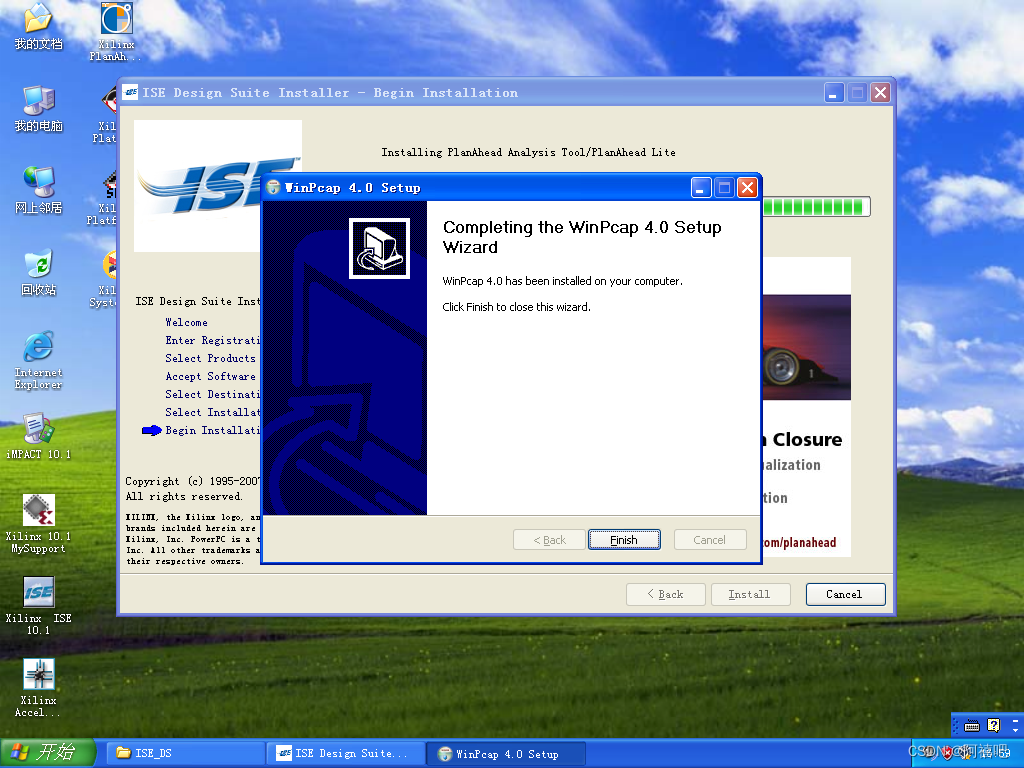Select the Xilinx ISE 10.1 desktop icon
The image size is (1024, 768).
click(x=39, y=606)
